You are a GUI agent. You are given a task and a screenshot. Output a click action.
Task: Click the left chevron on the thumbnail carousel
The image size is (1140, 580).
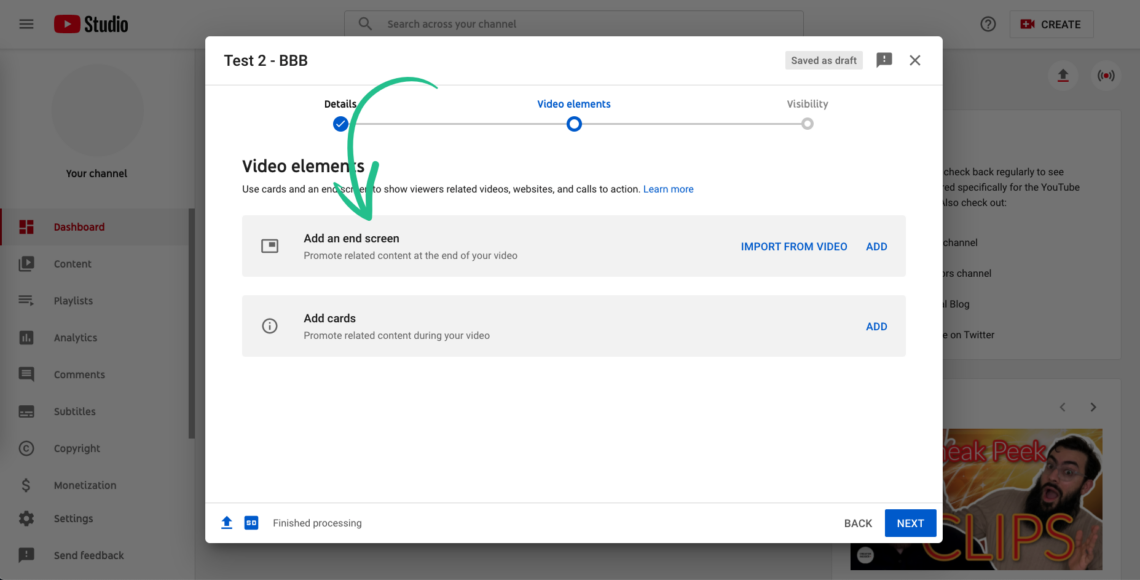click(1063, 407)
